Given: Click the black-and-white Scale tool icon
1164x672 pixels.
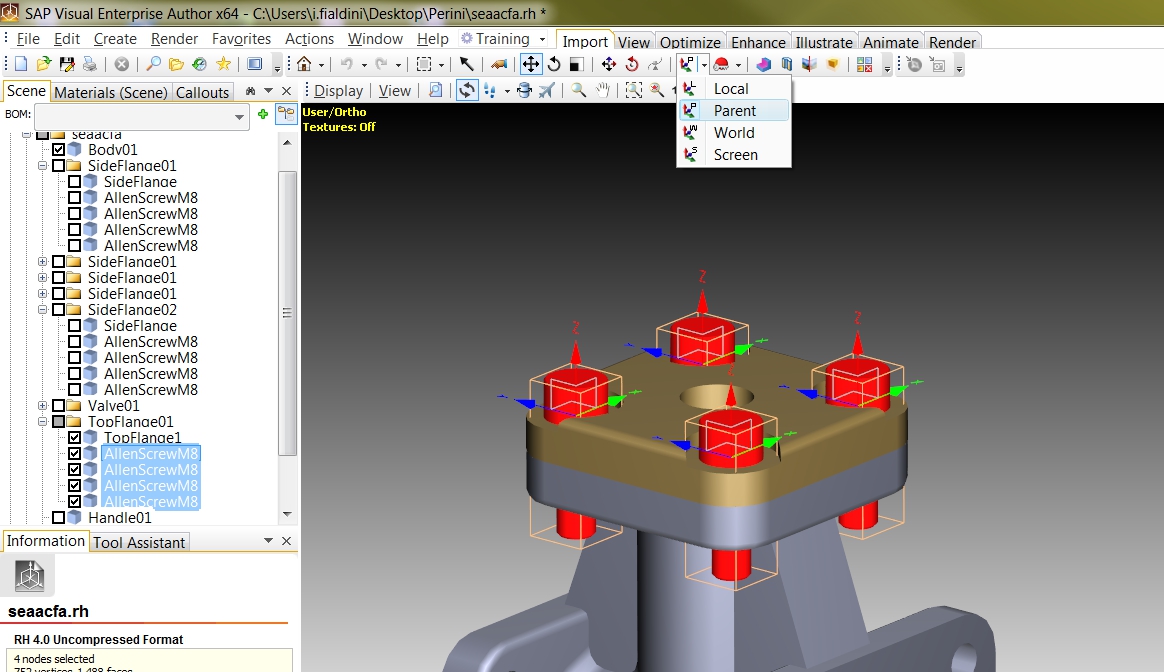Looking at the screenshot, I should point(575,65).
